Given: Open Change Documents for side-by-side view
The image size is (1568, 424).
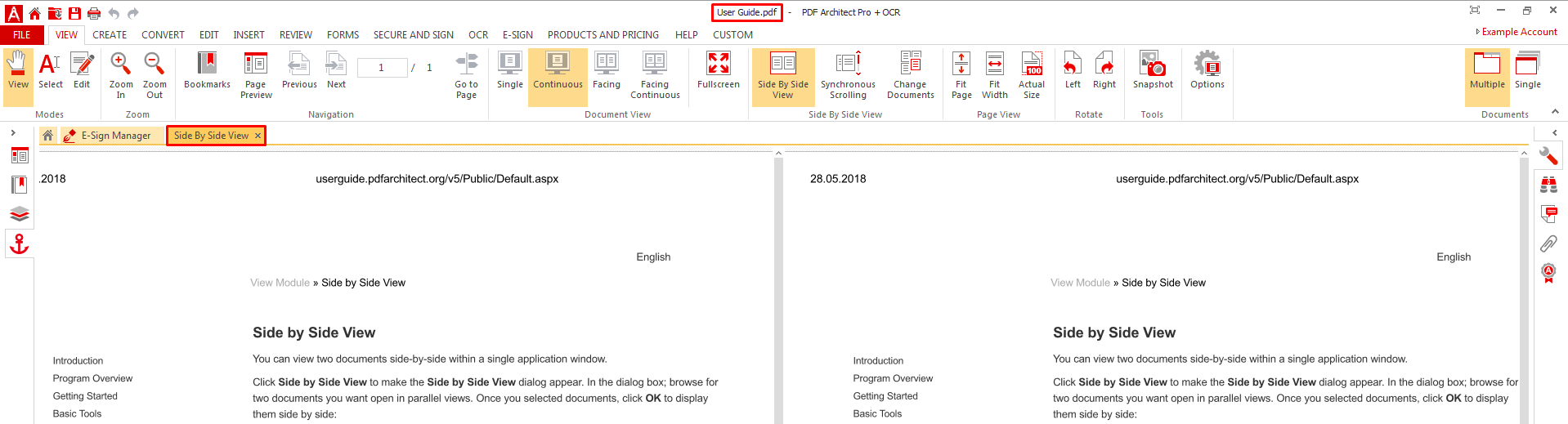Looking at the screenshot, I should coord(910,76).
